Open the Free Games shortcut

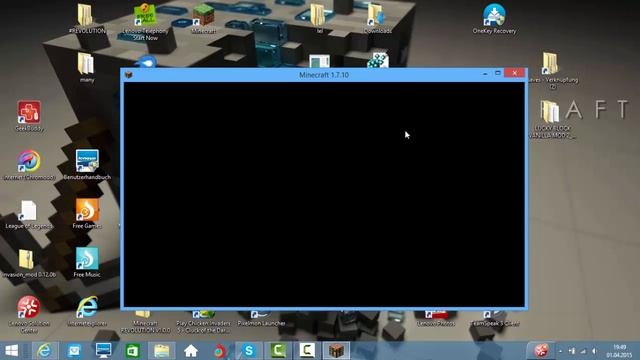(87, 213)
